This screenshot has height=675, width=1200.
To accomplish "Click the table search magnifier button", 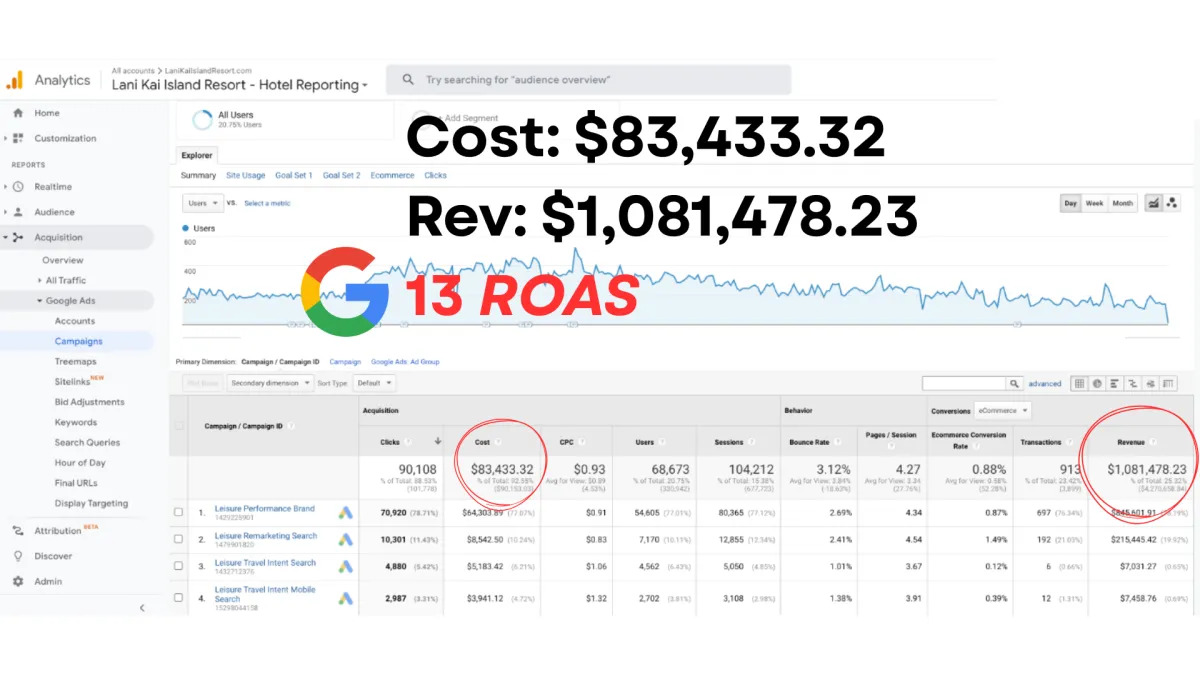I will [1015, 383].
